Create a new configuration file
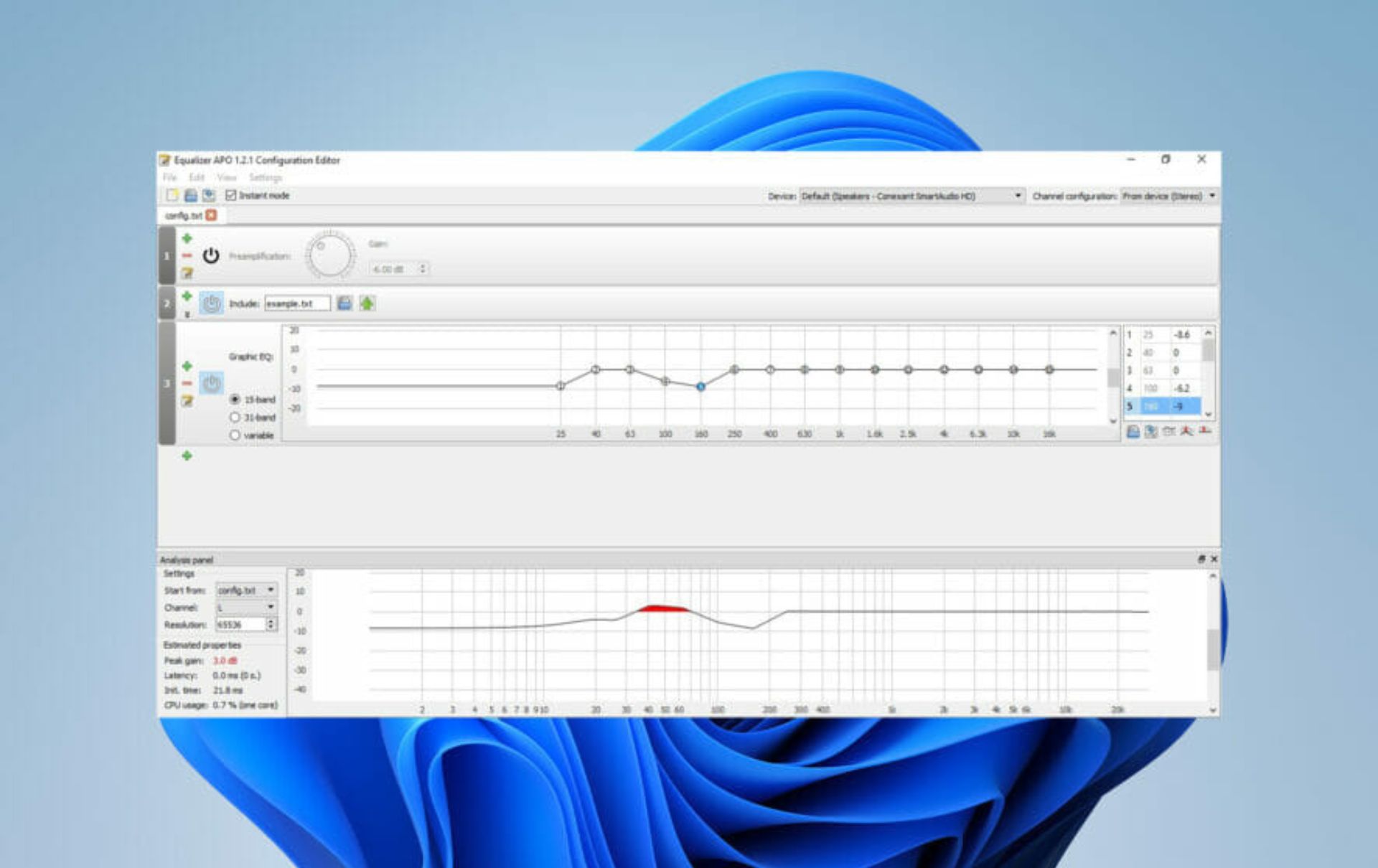 [172, 195]
